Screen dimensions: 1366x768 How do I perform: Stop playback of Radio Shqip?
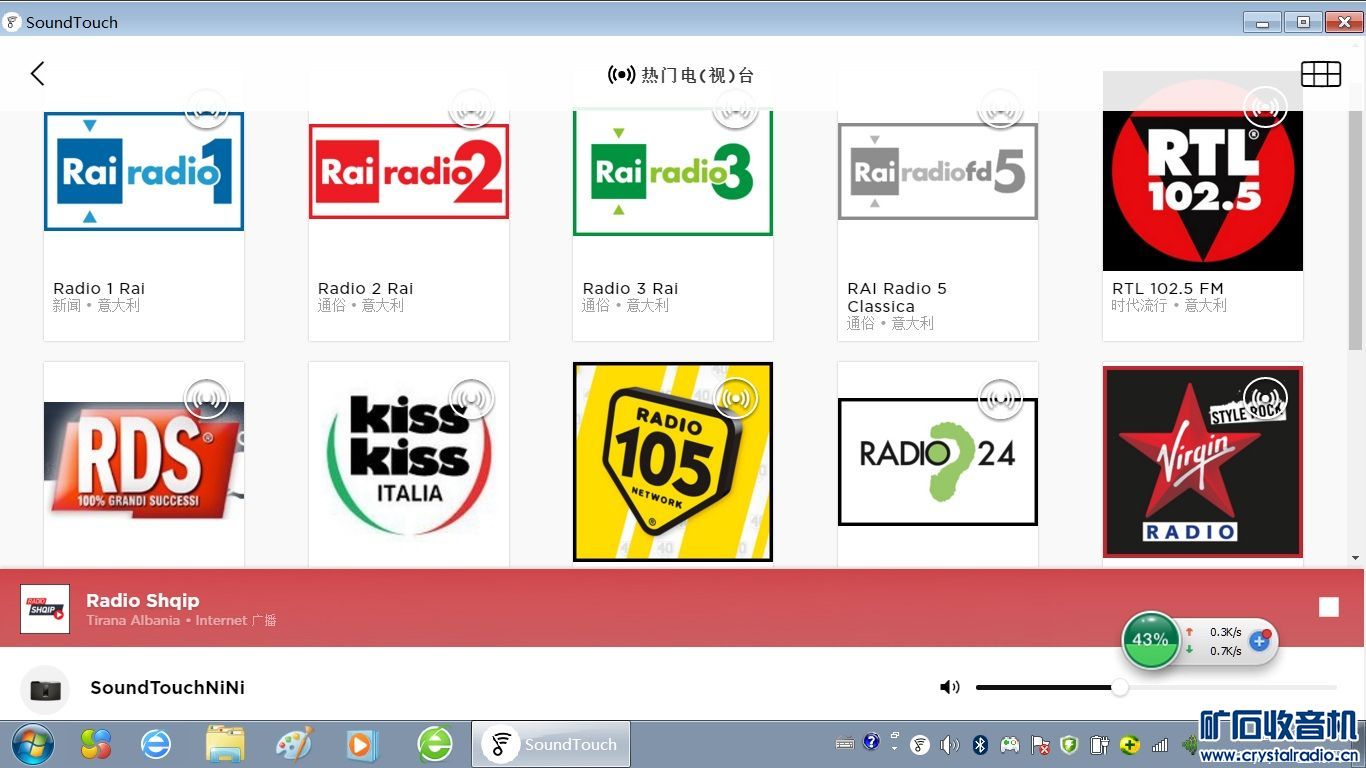click(1328, 607)
